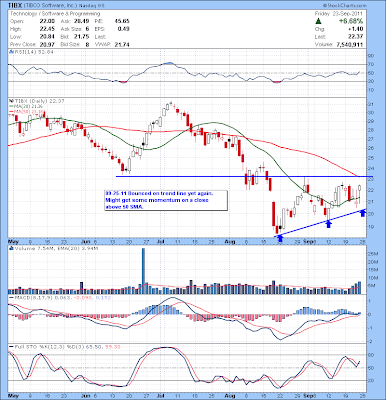Click the red MA(50) legend entry
The width and height of the screenshot is (386, 400).
(x=27, y=111)
